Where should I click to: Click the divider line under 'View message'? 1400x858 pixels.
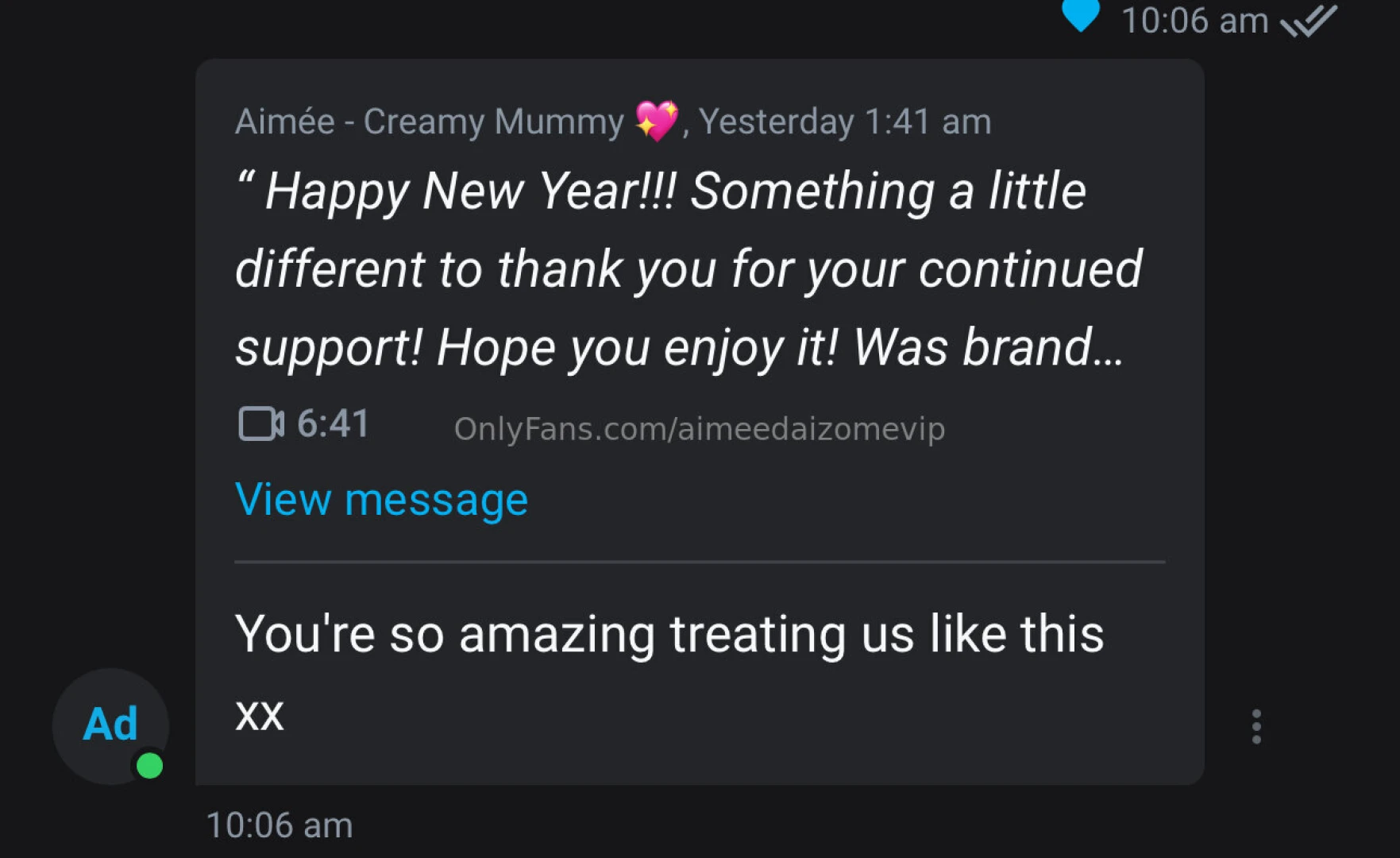(x=699, y=562)
